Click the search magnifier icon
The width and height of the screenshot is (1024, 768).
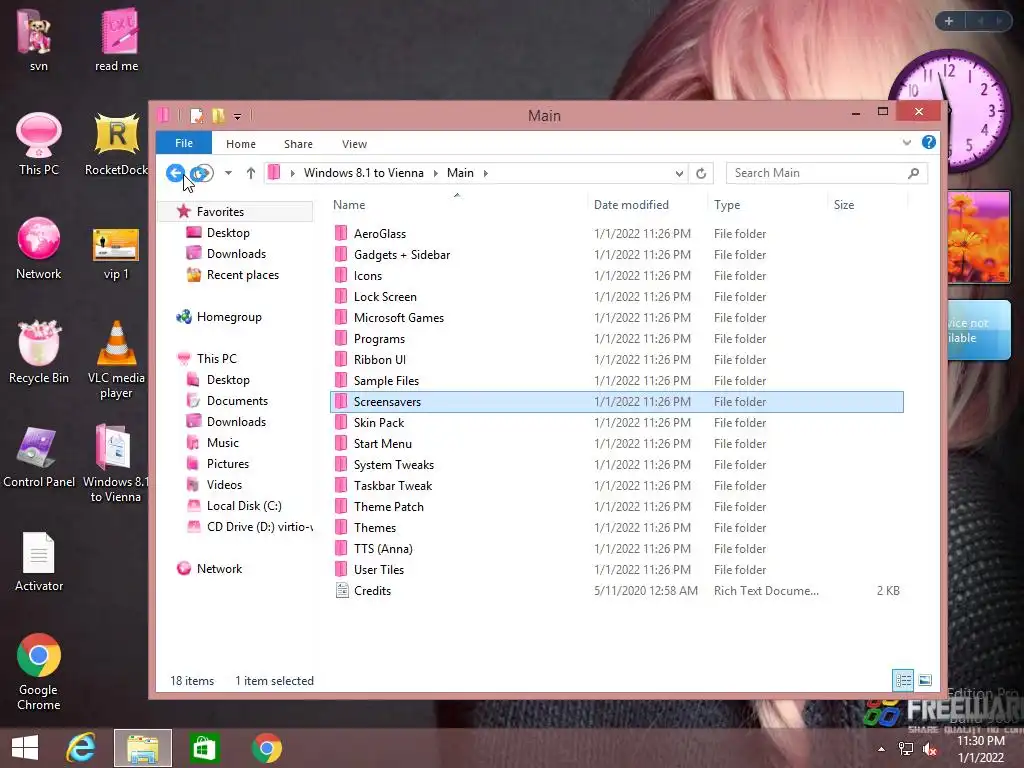click(x=914, y=173)
